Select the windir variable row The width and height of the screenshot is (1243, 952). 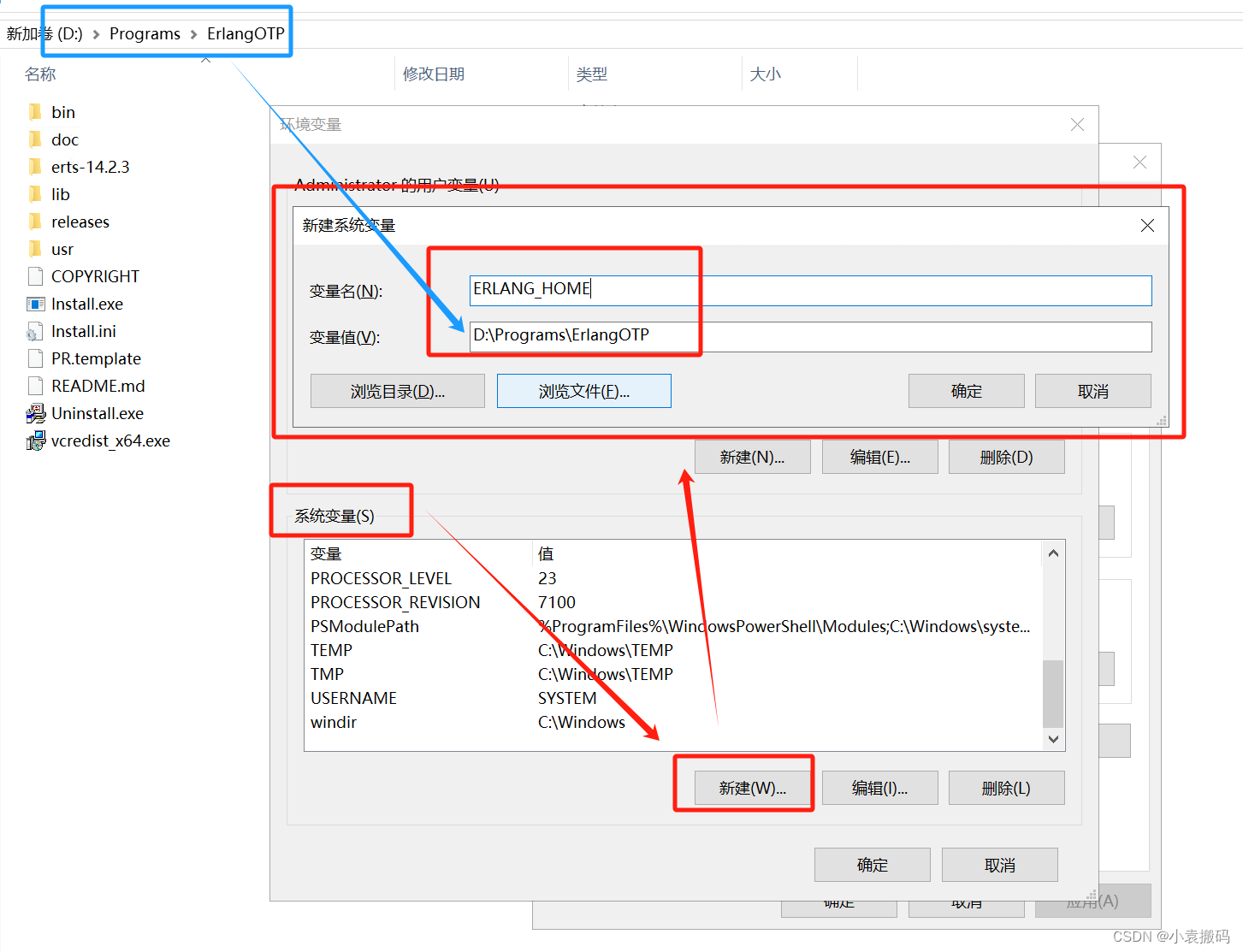click(673, 722)
